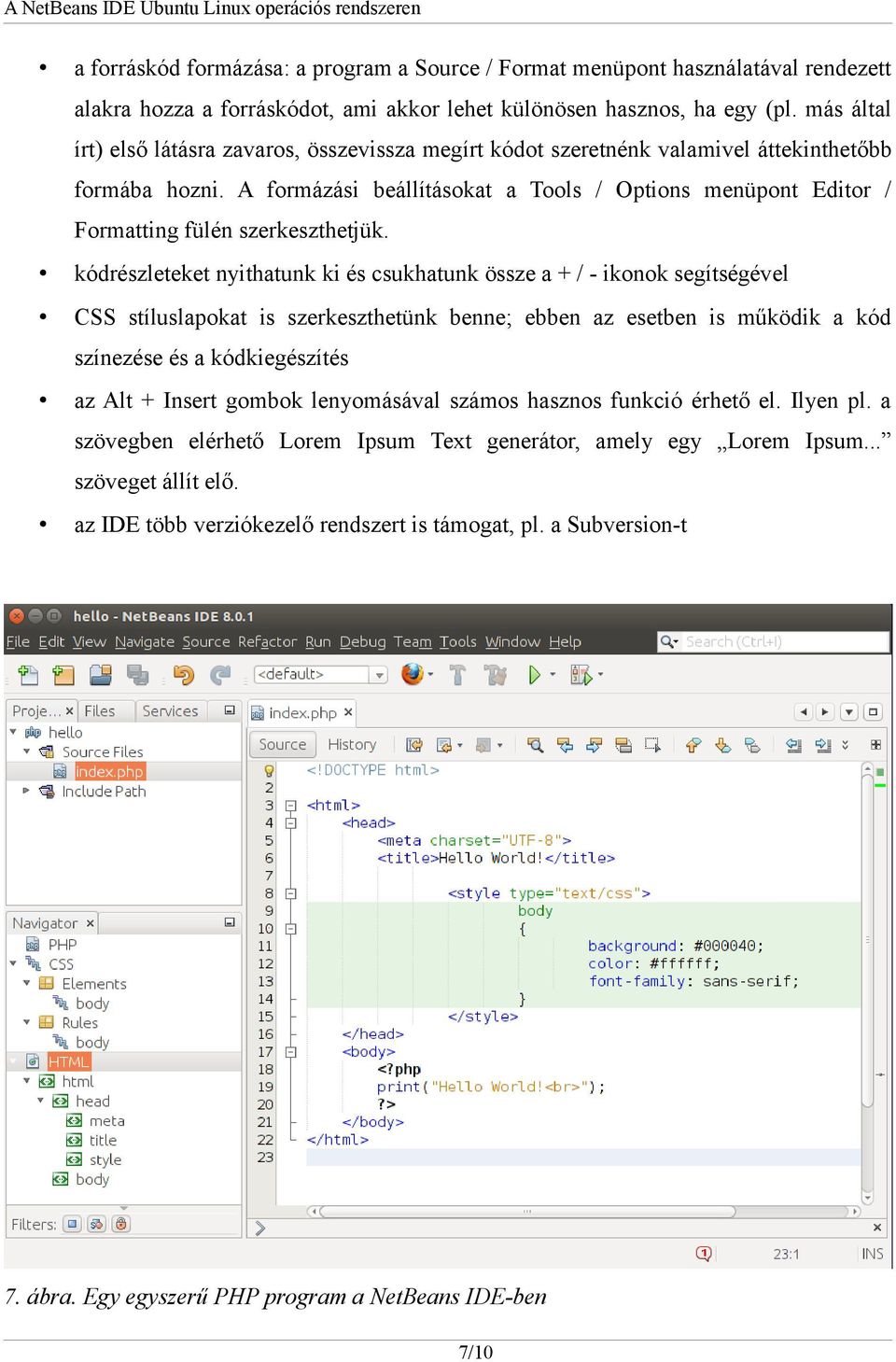Minimize the Projects panel group
Viewport: 896px width, 1362px height.
tap(230, 711)
